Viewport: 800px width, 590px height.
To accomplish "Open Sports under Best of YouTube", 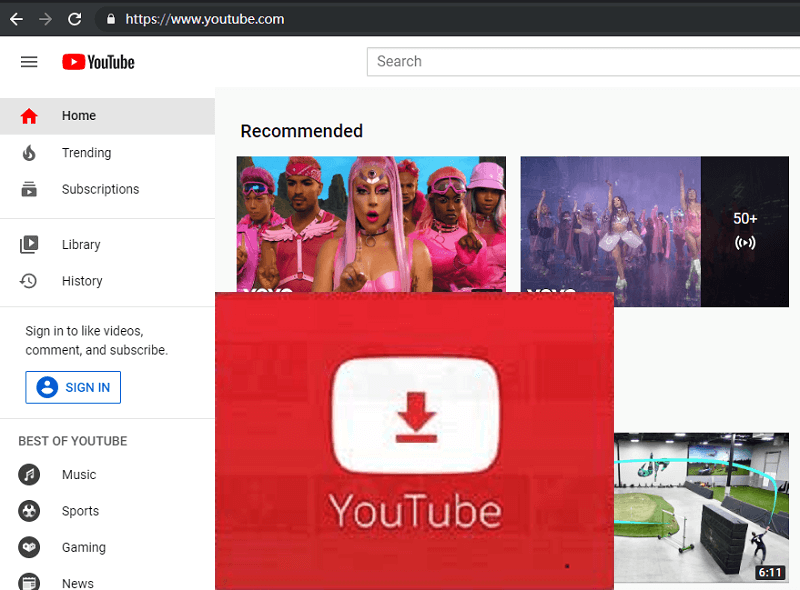I will pos(107,511).
